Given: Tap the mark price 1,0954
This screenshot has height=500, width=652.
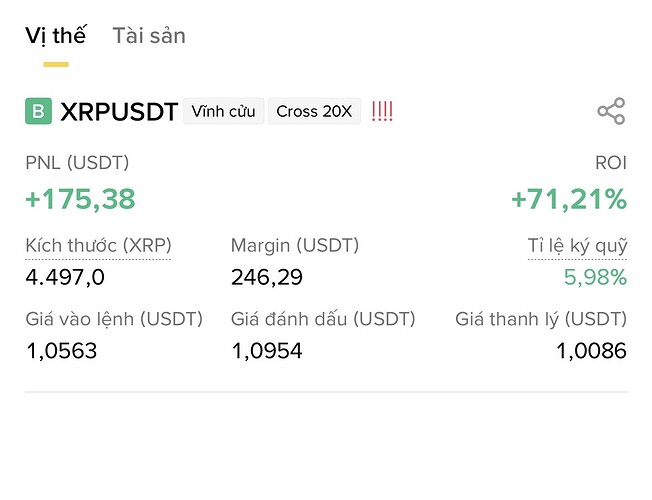Looking at the screenshot, I should pyautogui.click(x=267, y=351).
